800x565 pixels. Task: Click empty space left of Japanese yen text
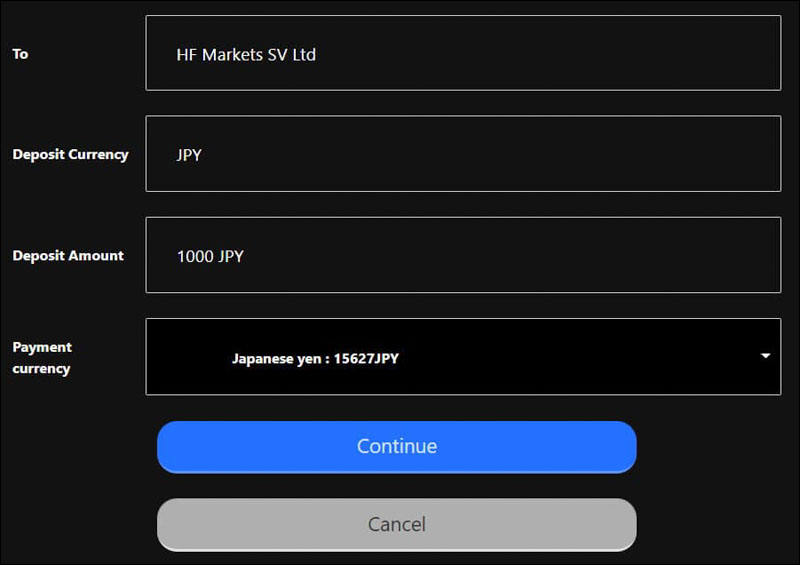click(190, 357)
